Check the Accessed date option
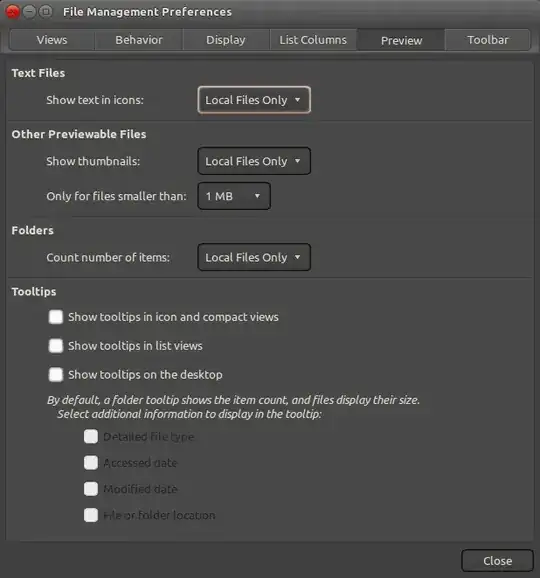The height and width of the screenshot is (578, 540). 91,463
